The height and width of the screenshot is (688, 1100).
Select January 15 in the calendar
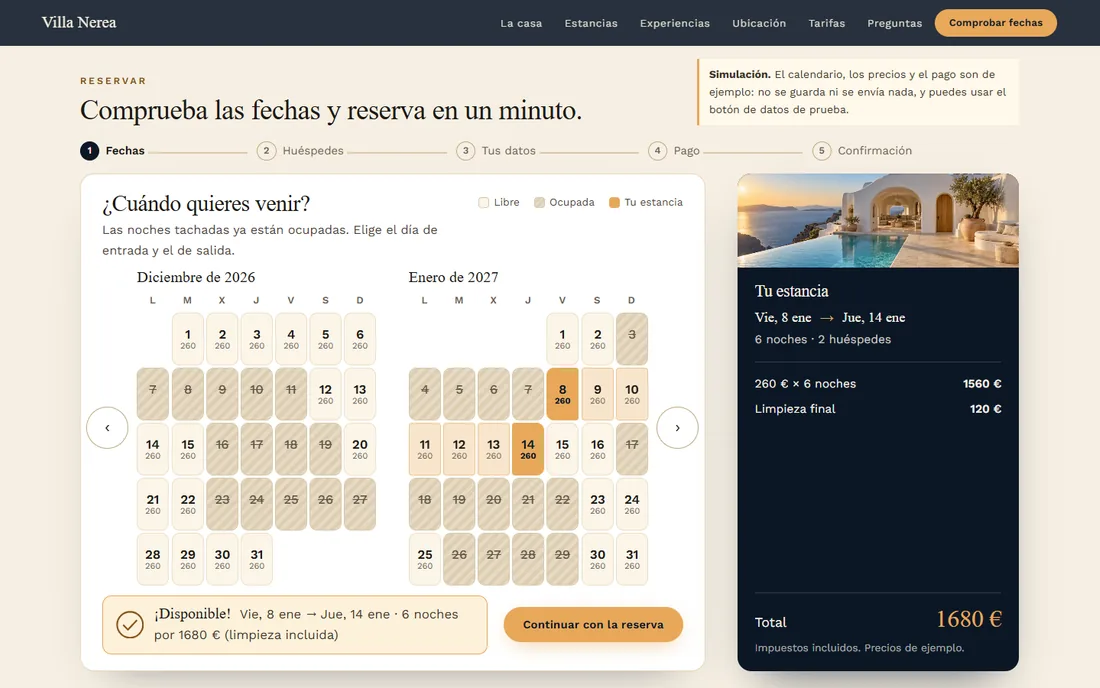click(563, 449)
